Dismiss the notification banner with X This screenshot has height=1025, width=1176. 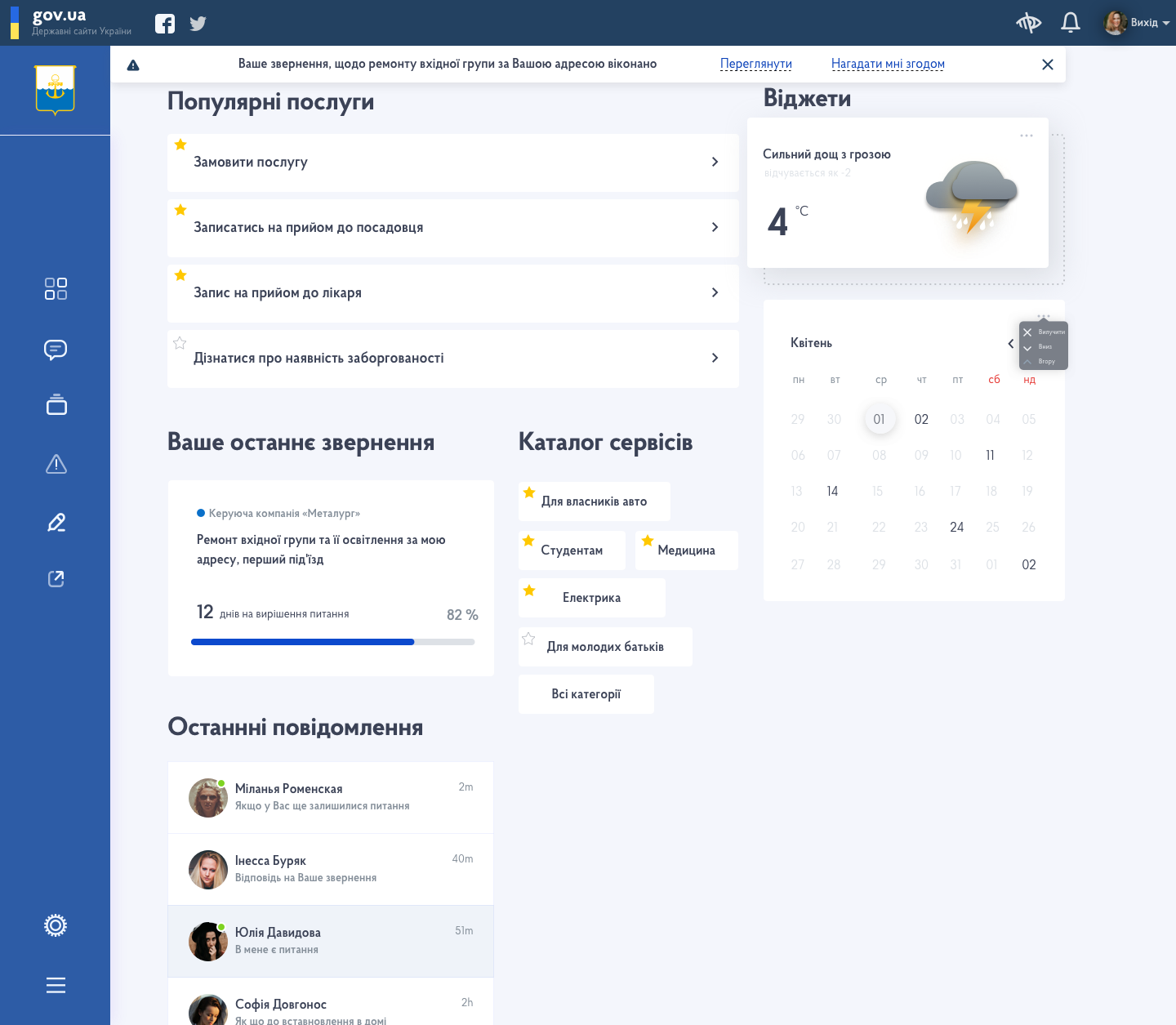point(1048,65)
